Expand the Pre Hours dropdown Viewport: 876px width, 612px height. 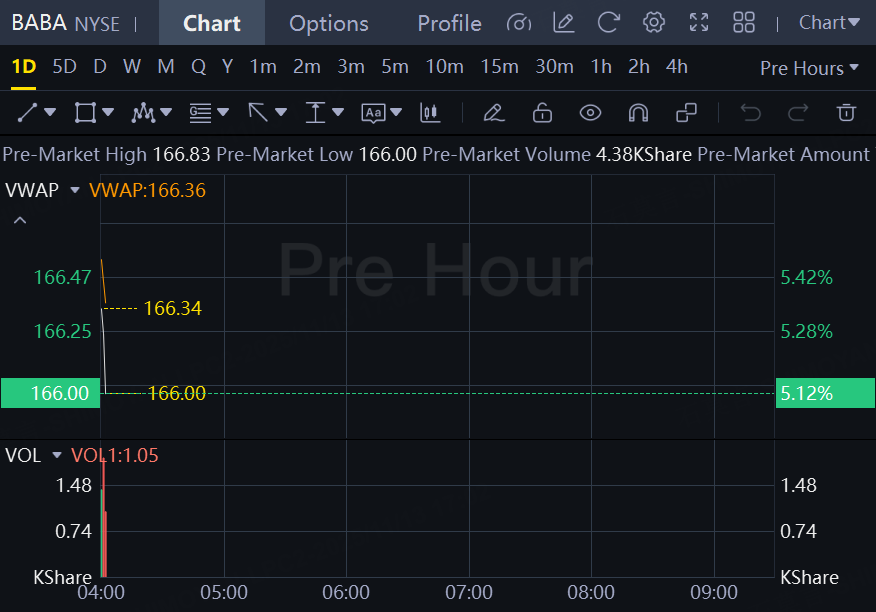[x=809, y=68]
